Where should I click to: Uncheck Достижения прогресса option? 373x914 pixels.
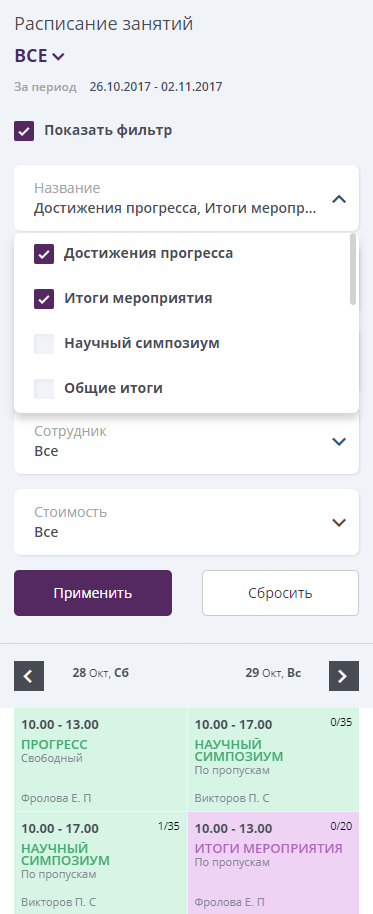coord(44,254)
